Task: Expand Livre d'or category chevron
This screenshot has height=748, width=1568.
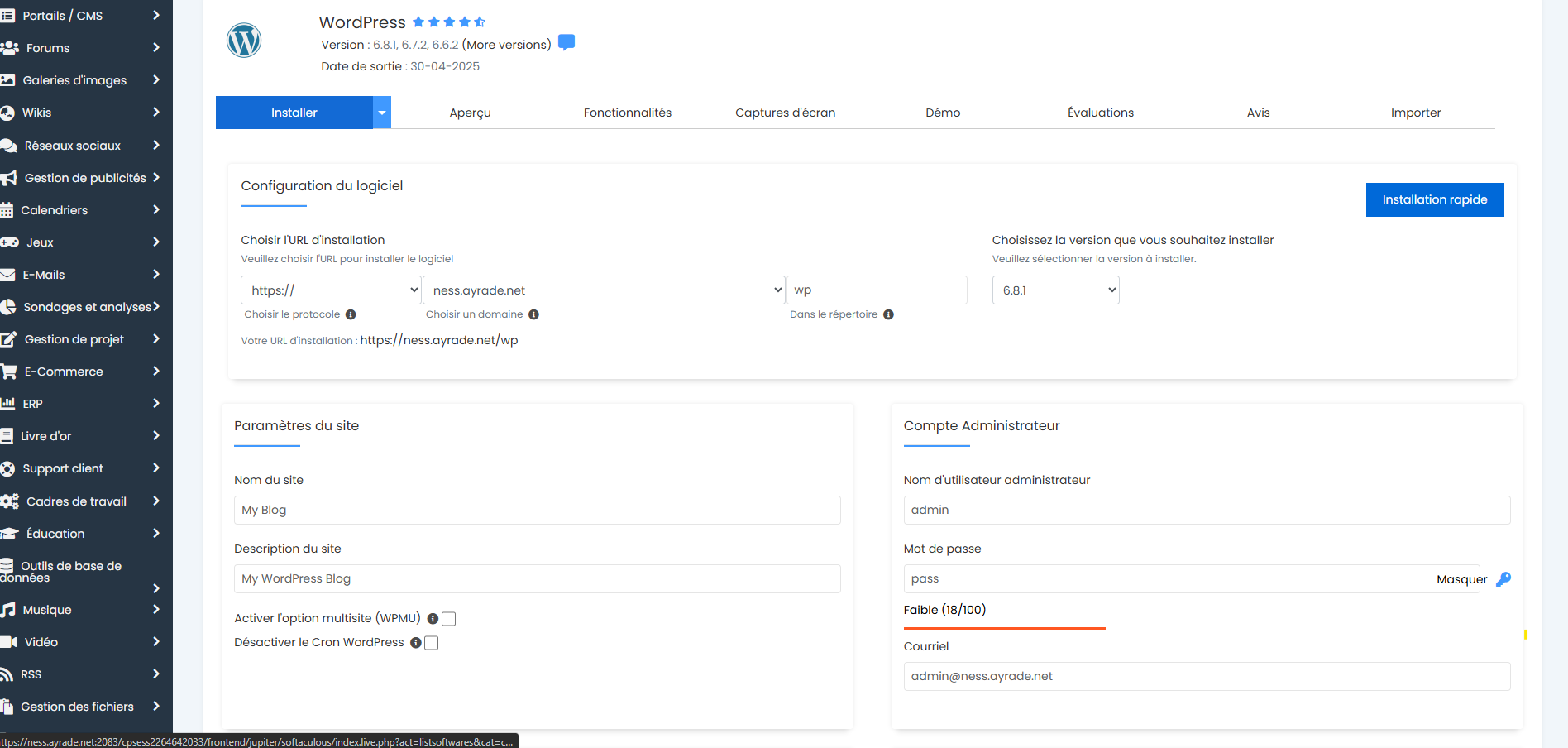Action: [156, 436]
